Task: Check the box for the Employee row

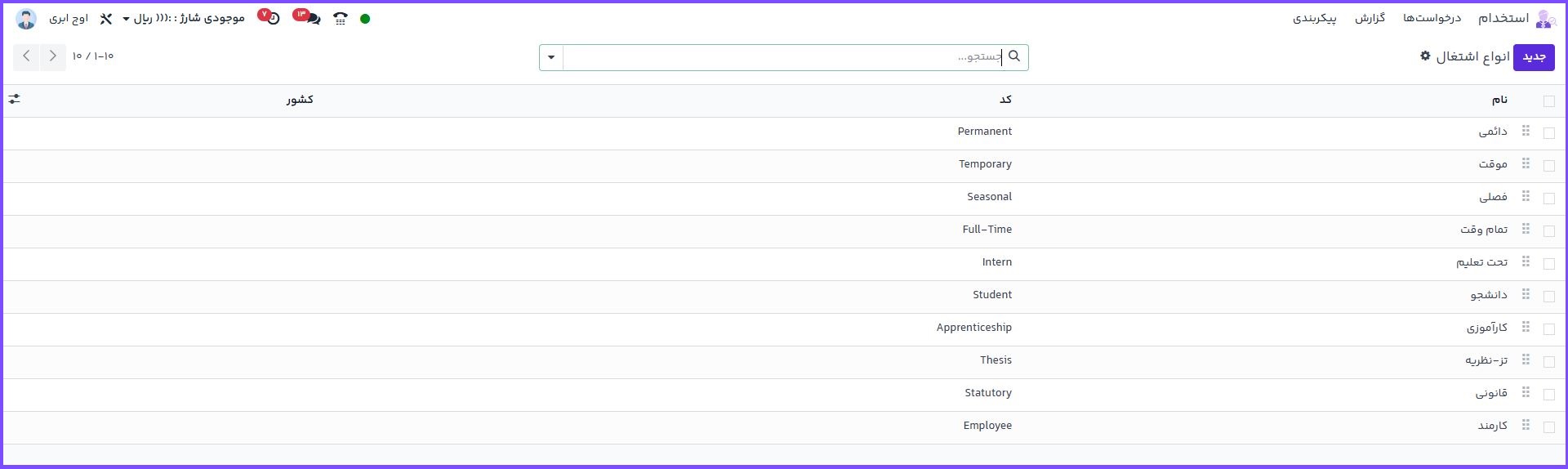Action: [x=1549, y=427]
